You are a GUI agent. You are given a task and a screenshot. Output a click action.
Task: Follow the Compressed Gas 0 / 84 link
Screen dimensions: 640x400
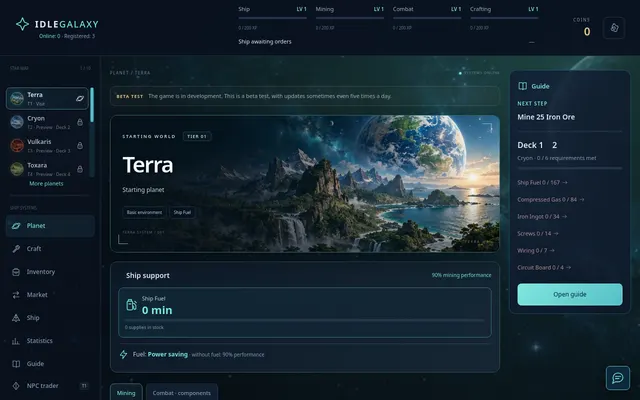tap(551, 200)
